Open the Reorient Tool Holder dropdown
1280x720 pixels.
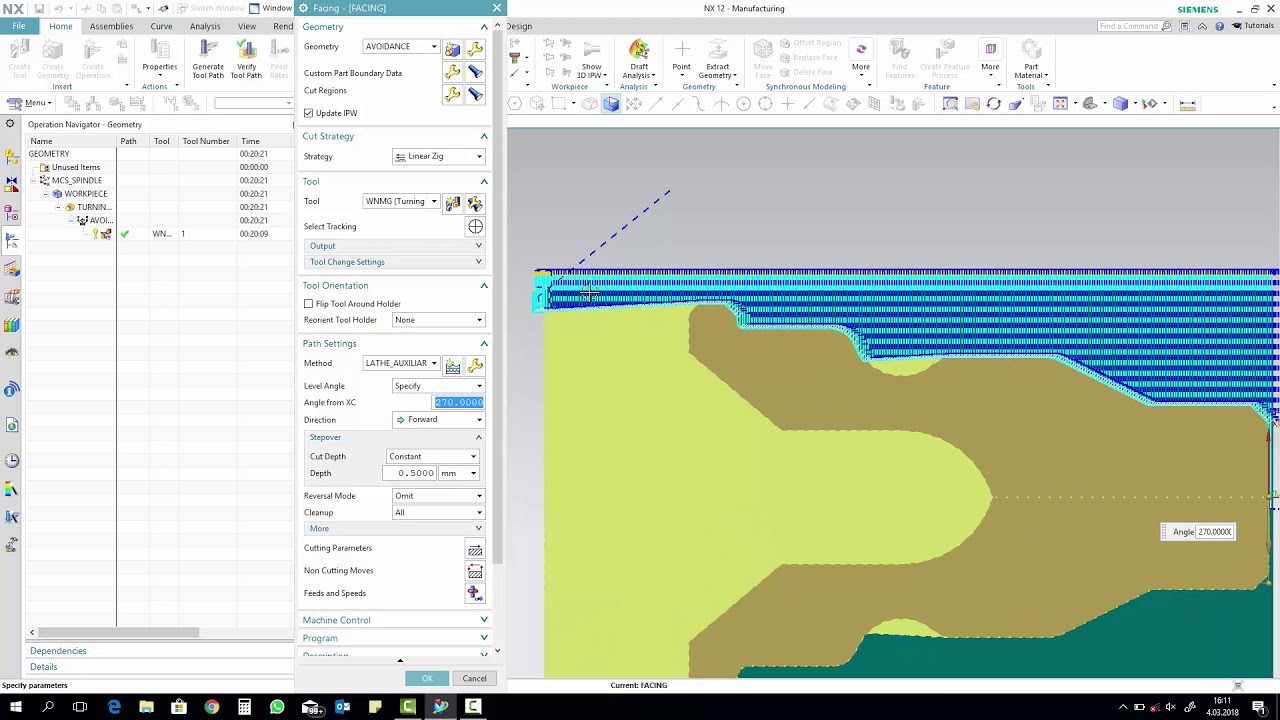pyautogui.click(x=438, y=320)
